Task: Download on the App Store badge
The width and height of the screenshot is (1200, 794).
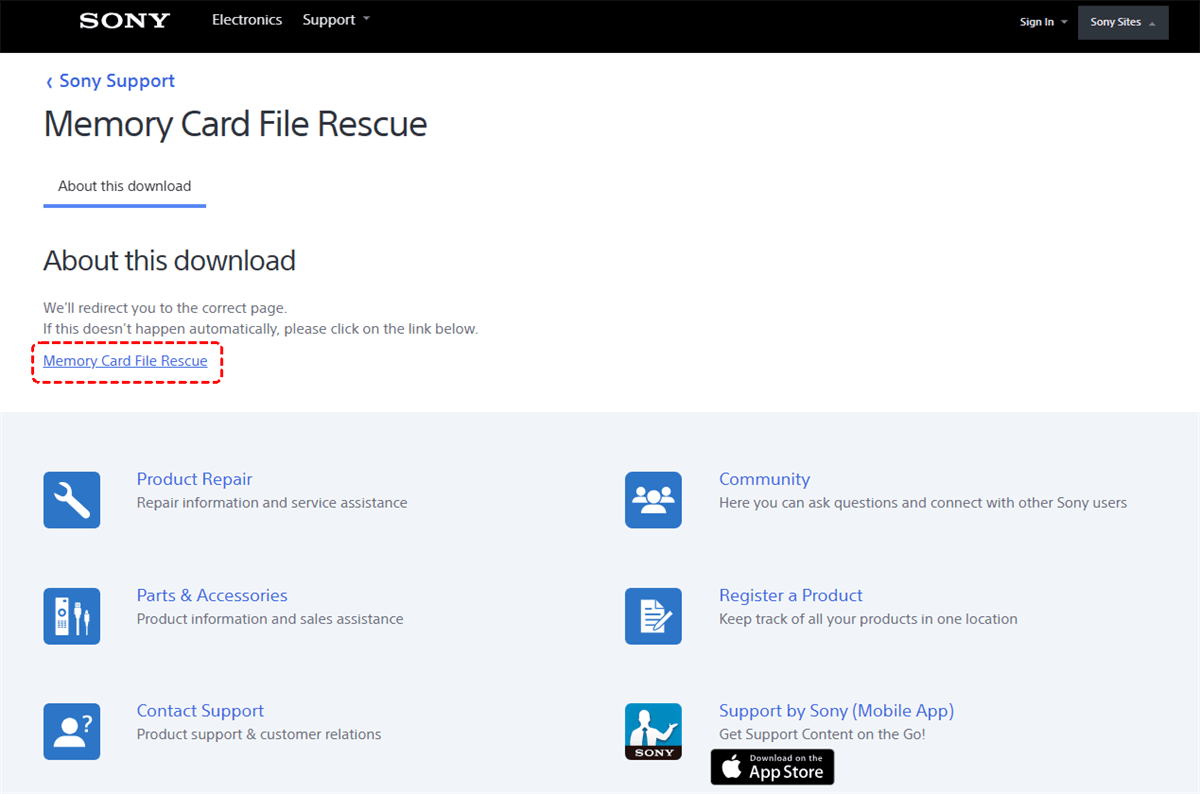Action: 772,767
